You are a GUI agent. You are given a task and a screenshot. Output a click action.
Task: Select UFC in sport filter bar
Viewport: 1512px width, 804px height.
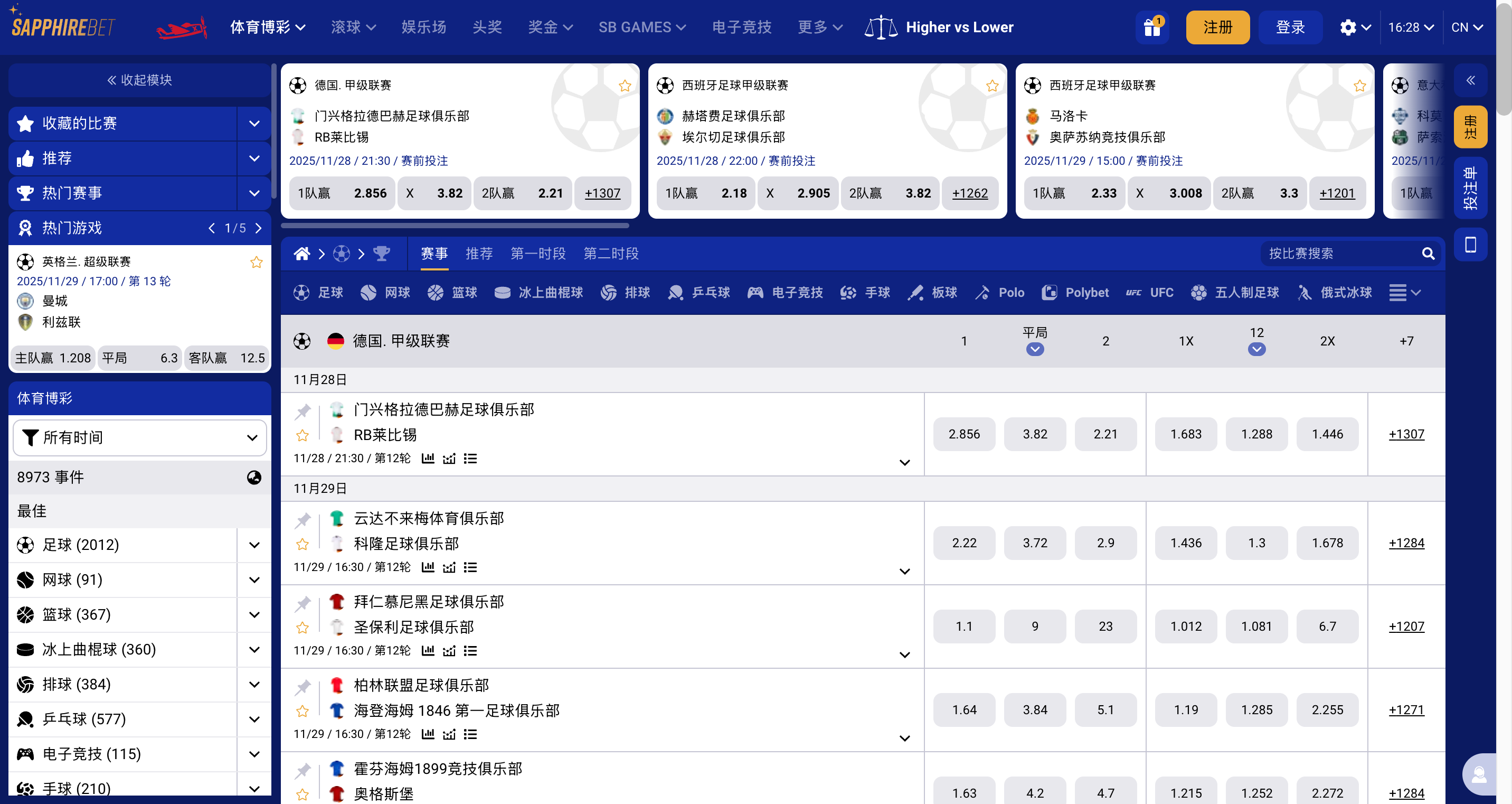(x=1149, y=293)
